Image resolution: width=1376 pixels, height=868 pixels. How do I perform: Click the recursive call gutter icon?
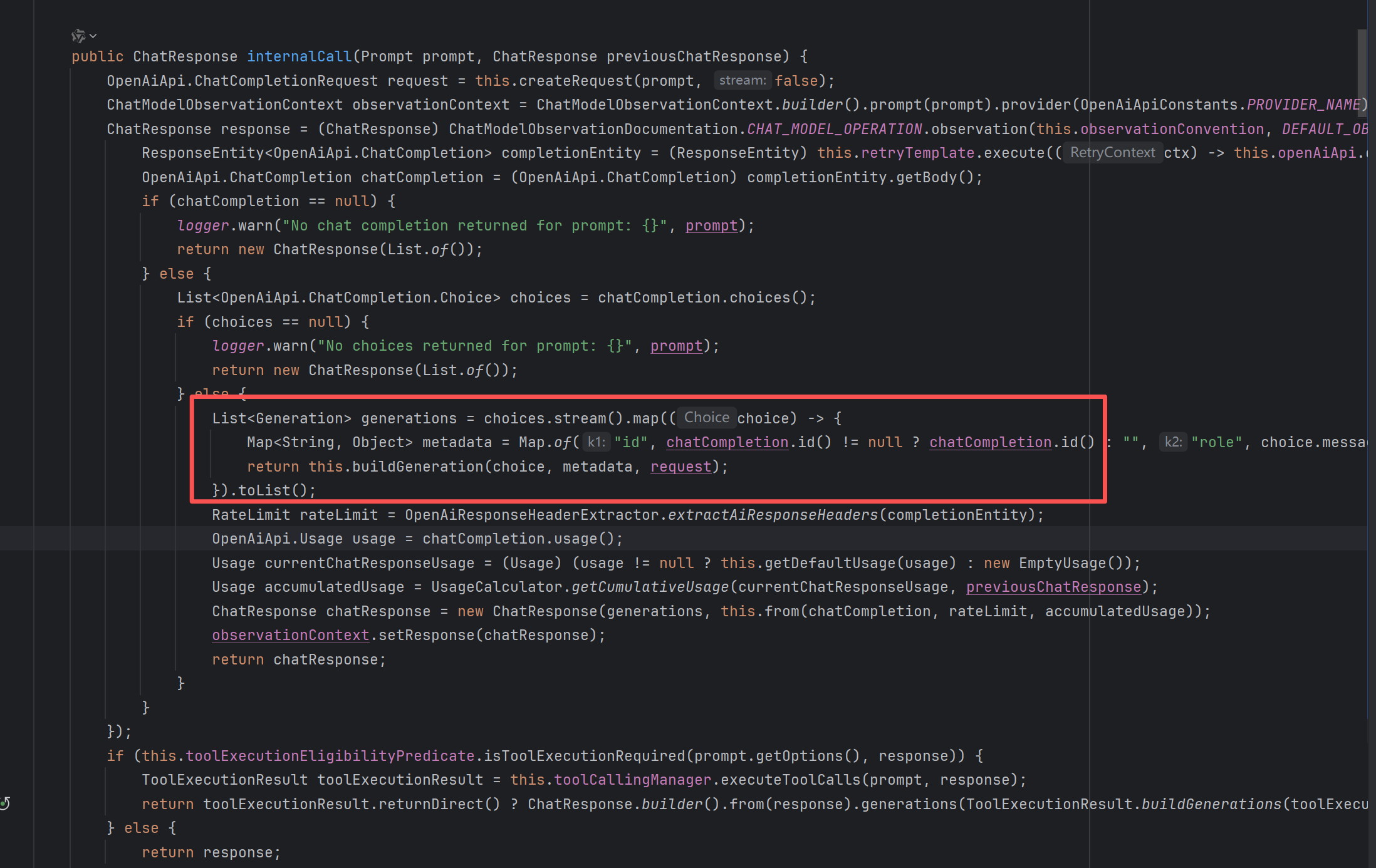(5, 803)
